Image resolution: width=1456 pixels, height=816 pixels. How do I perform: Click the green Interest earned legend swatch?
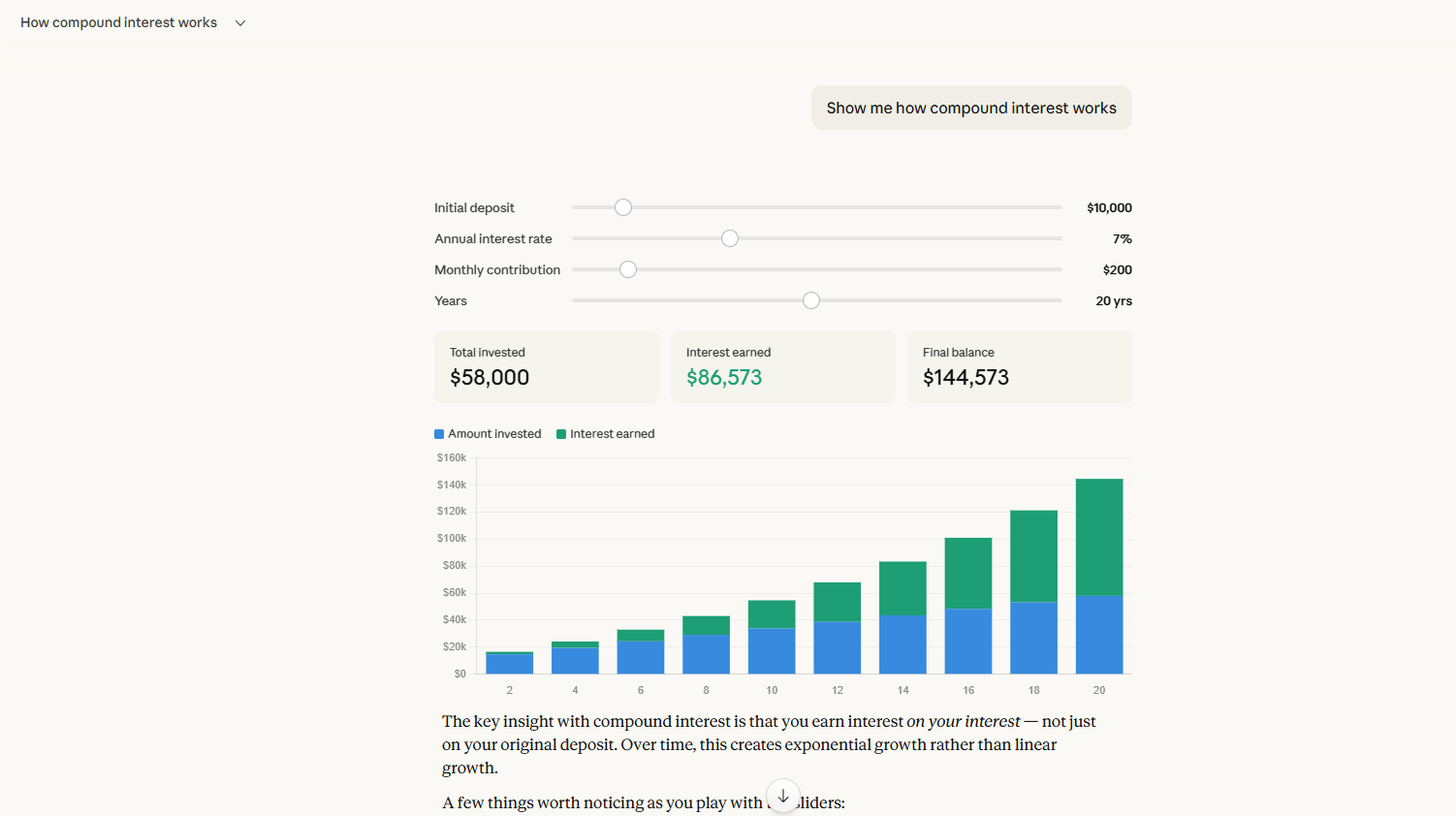[x=561, y=434]
